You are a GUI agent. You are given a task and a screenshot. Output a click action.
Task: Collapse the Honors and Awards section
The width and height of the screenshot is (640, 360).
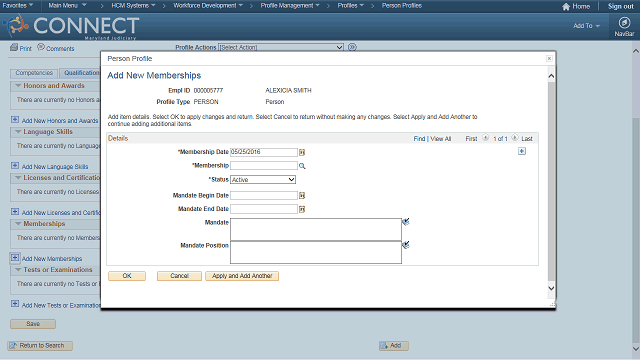(x=18, y=86)
